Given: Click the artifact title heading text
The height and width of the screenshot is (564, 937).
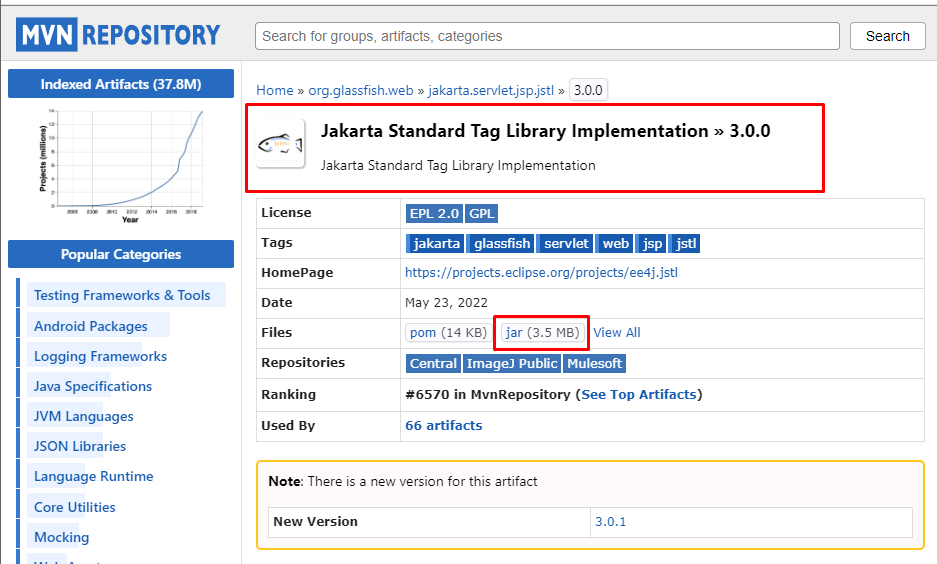Looking at the screenshot, I should [546, 131].
